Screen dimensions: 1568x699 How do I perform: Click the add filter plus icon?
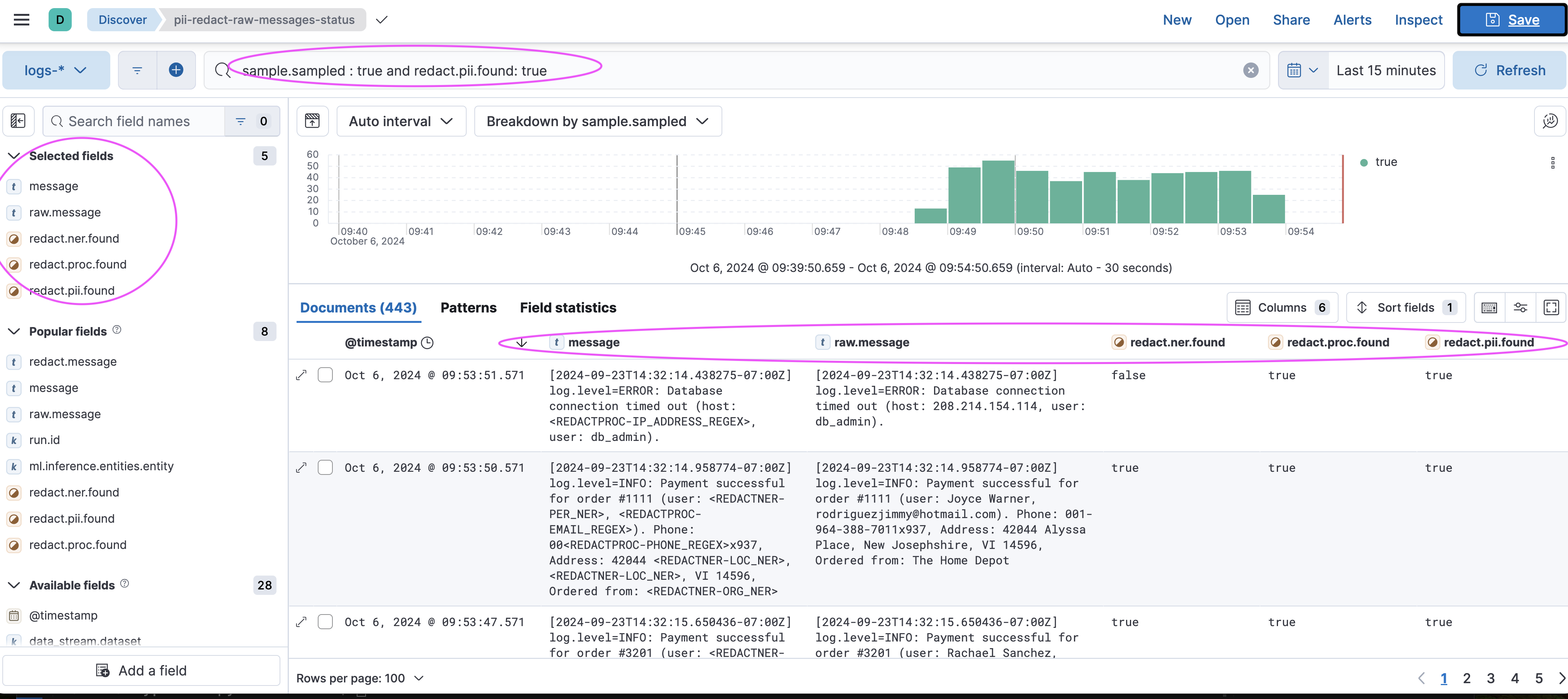click(176, 70)
